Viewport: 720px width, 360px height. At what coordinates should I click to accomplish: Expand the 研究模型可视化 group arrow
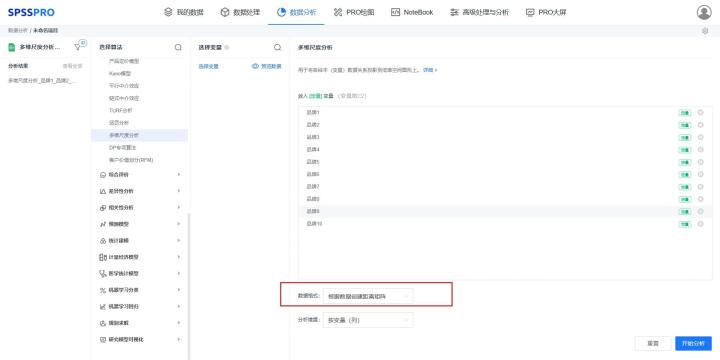pos(179,340)
